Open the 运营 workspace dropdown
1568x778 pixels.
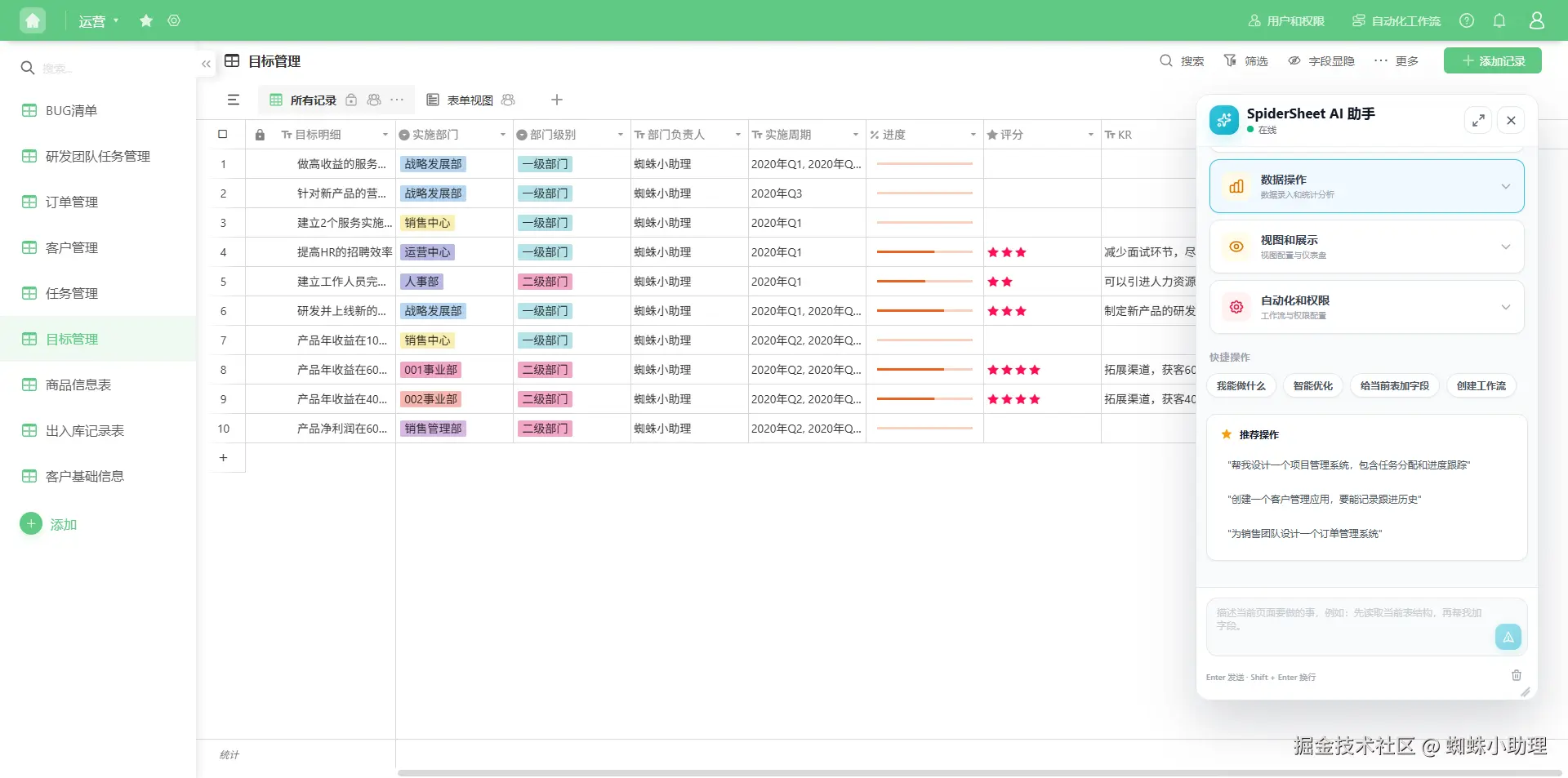98,21
